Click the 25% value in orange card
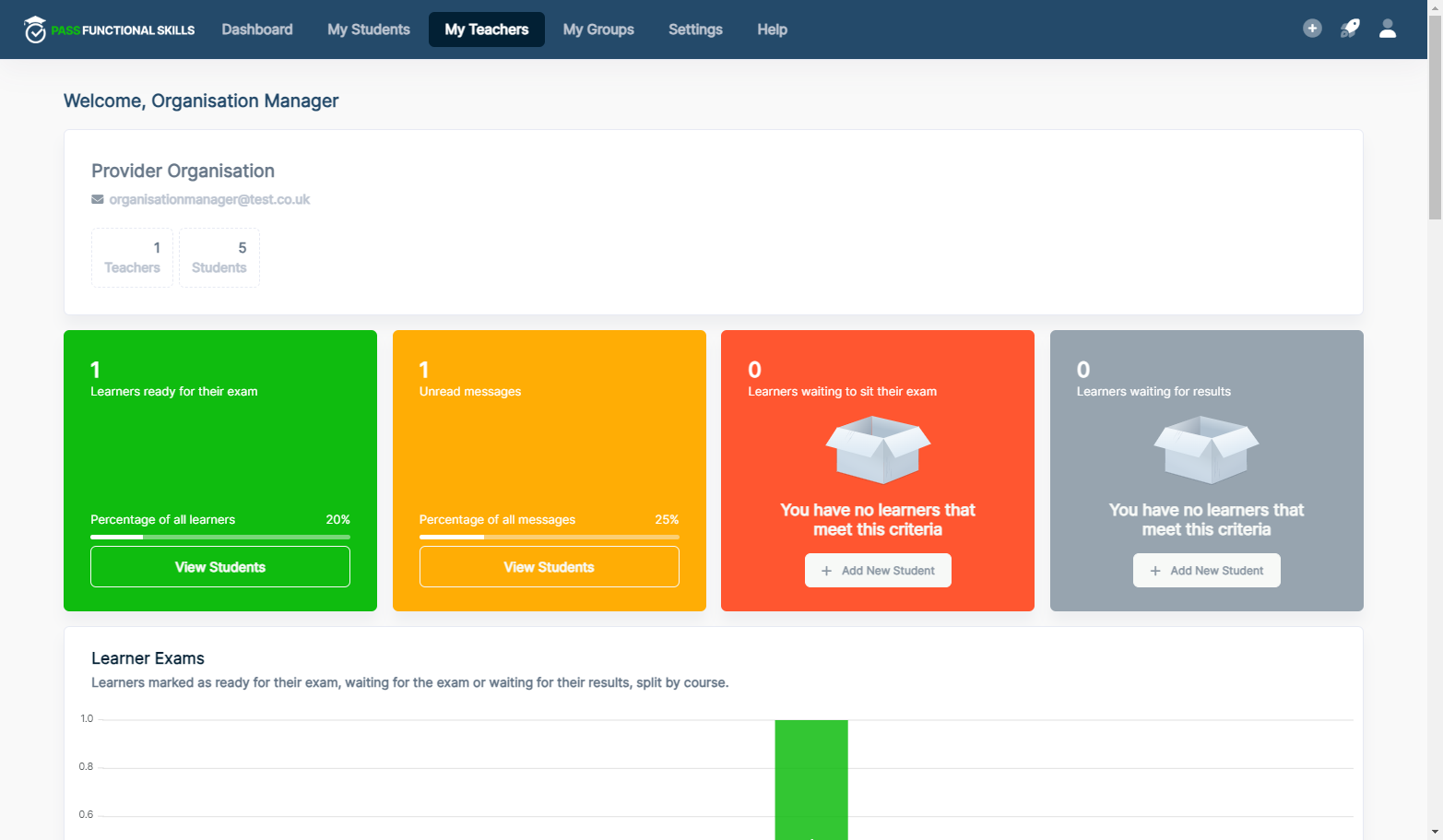1443x840 pixels. tap(667, 520)
